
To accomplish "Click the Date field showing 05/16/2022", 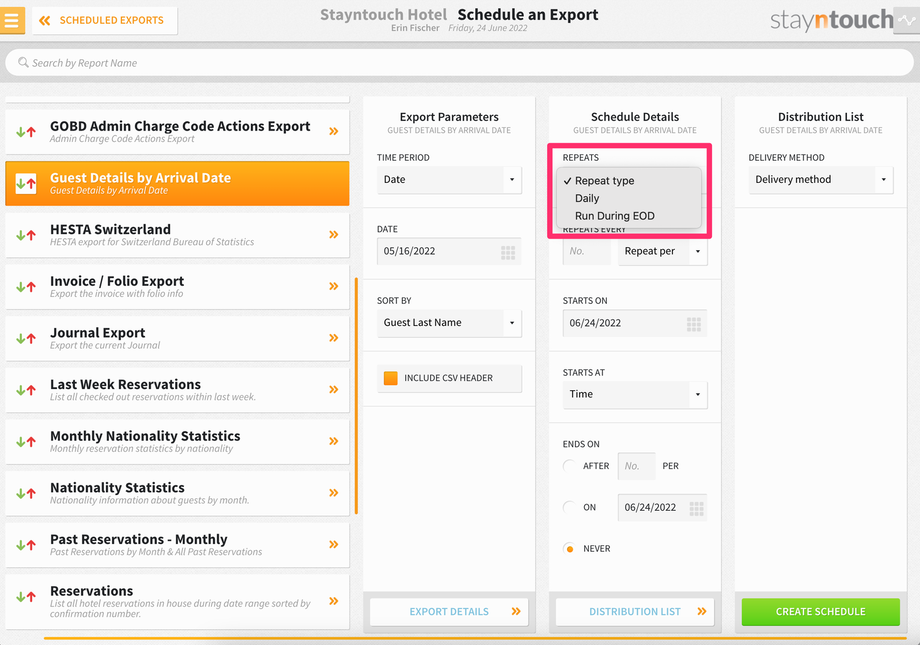I will pos(449,251).
